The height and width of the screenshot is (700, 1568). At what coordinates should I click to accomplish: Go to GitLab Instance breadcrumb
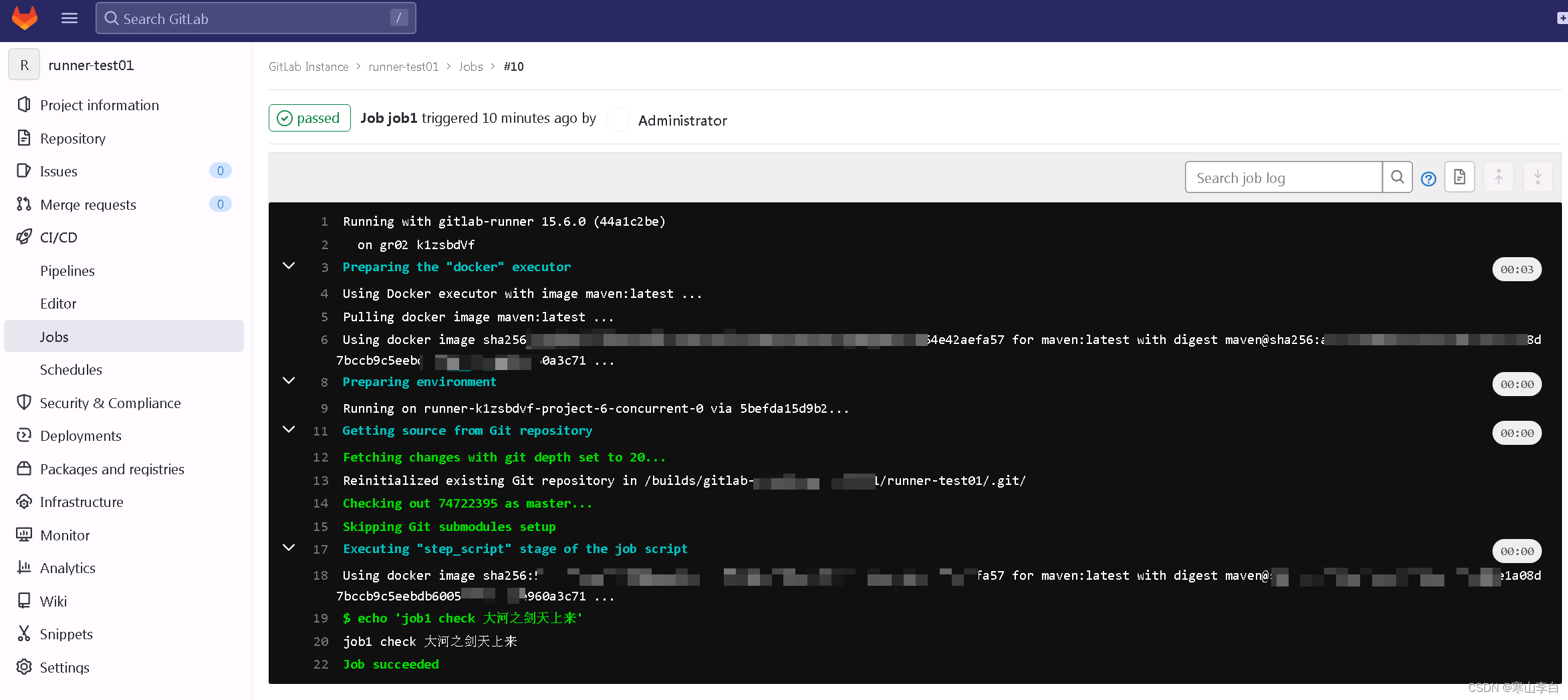(309, 66)
